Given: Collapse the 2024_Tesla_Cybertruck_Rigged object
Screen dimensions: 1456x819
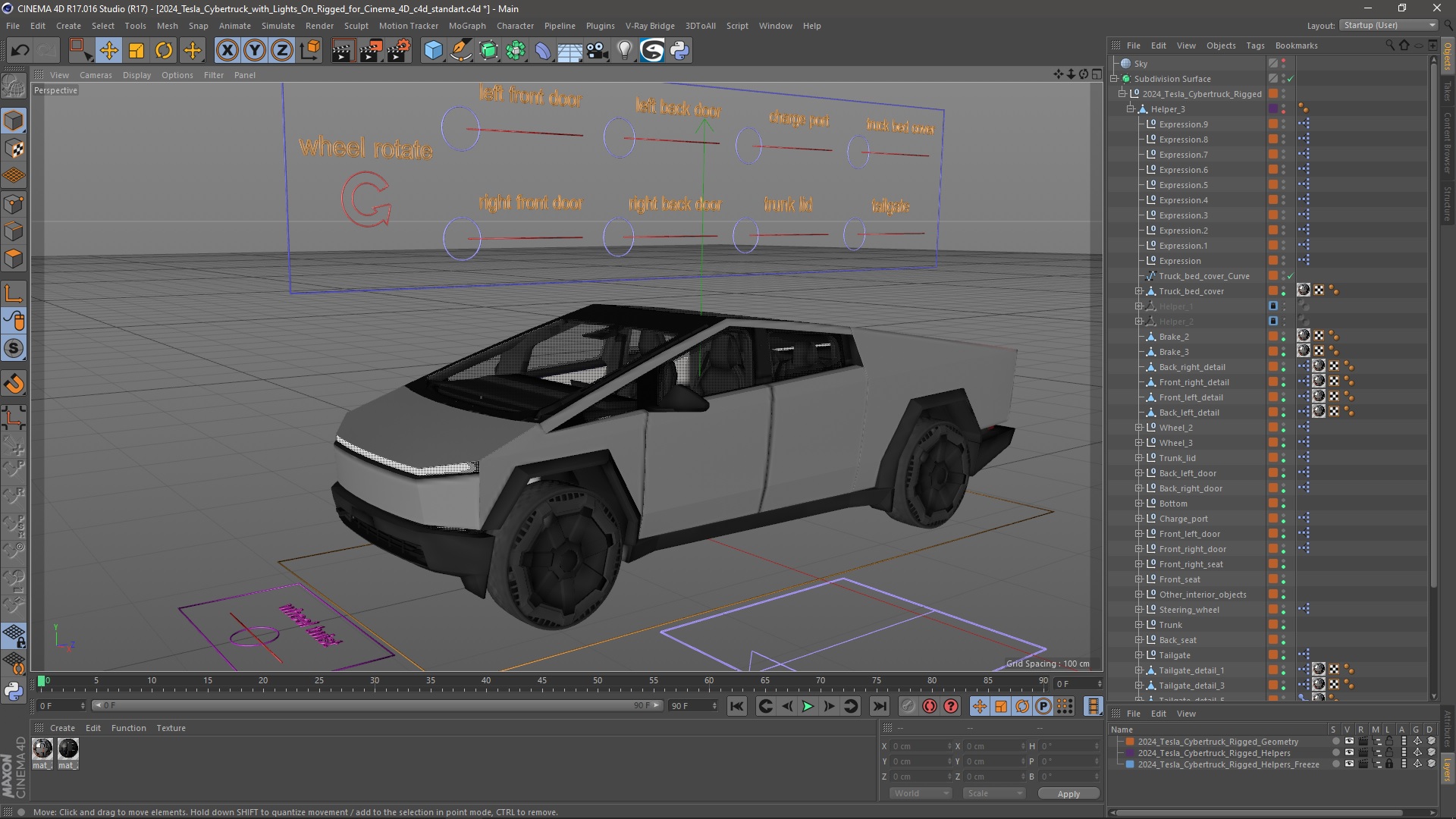Looking at the screenshot, I should [x=1122, y=94].
